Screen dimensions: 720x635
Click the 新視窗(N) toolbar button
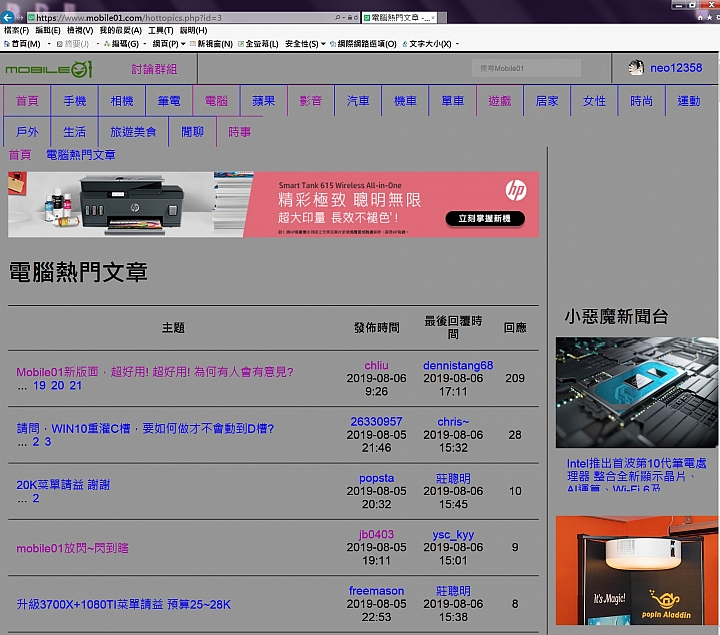click(x=210, y=44)
